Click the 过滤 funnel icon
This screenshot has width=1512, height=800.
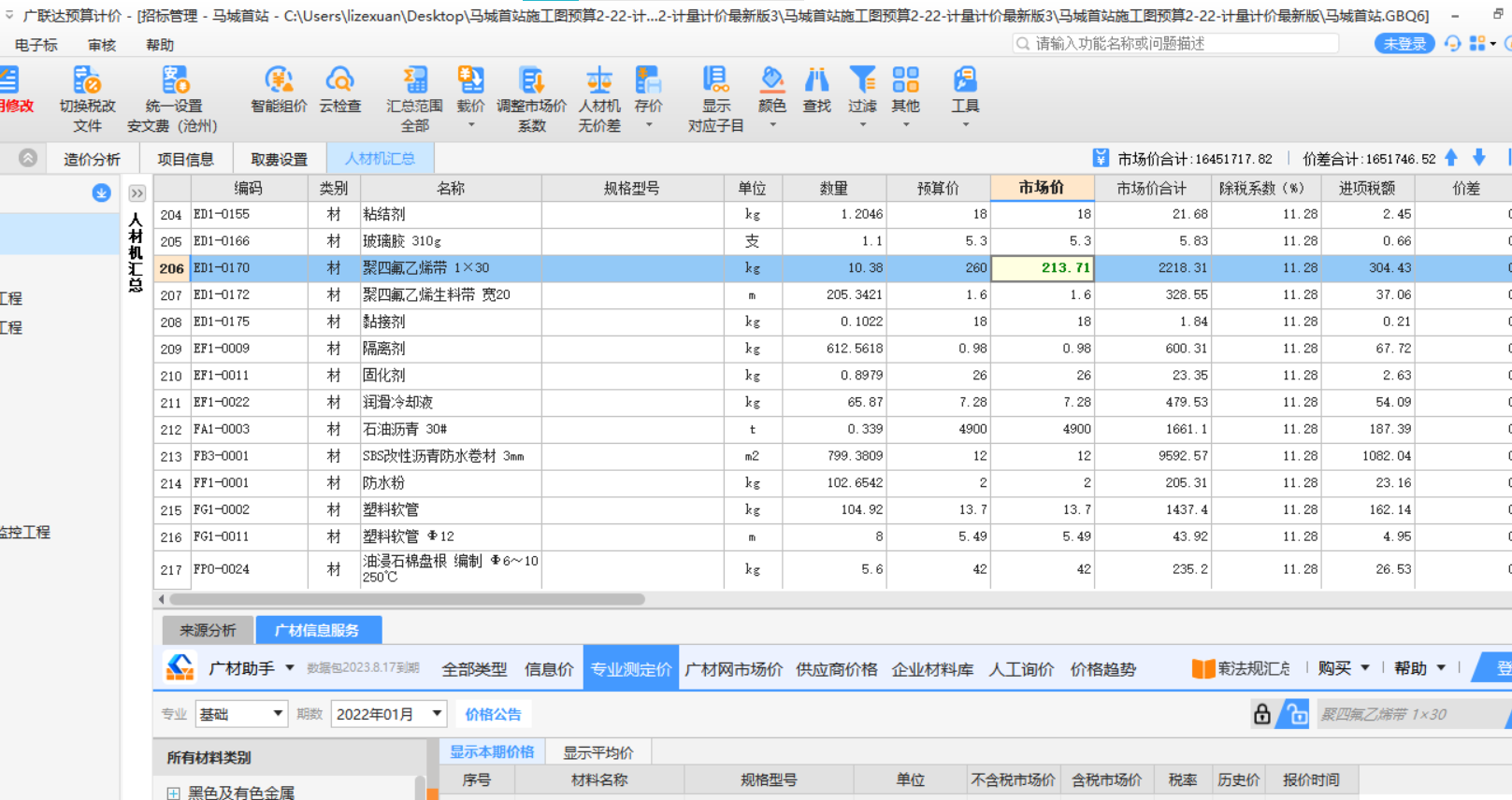pos(862,80)
